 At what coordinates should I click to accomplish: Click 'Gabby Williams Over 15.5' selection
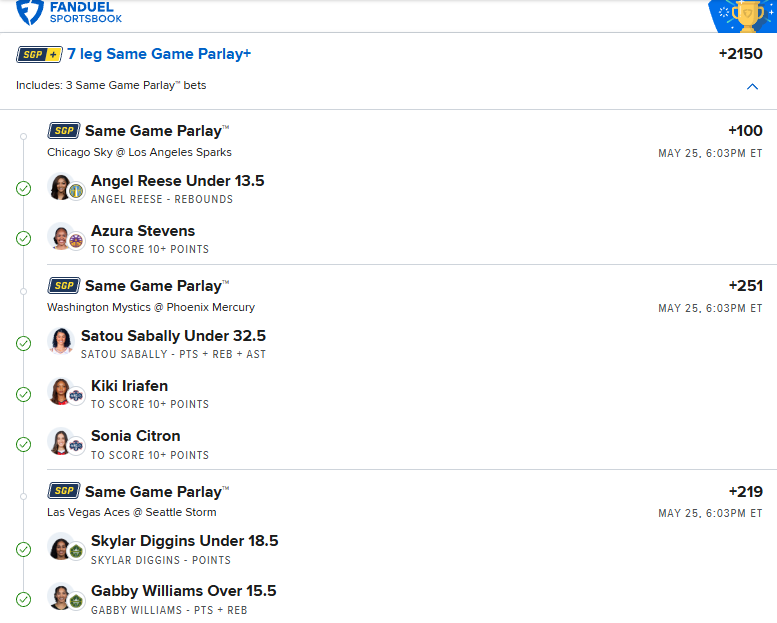pos(183,591)
